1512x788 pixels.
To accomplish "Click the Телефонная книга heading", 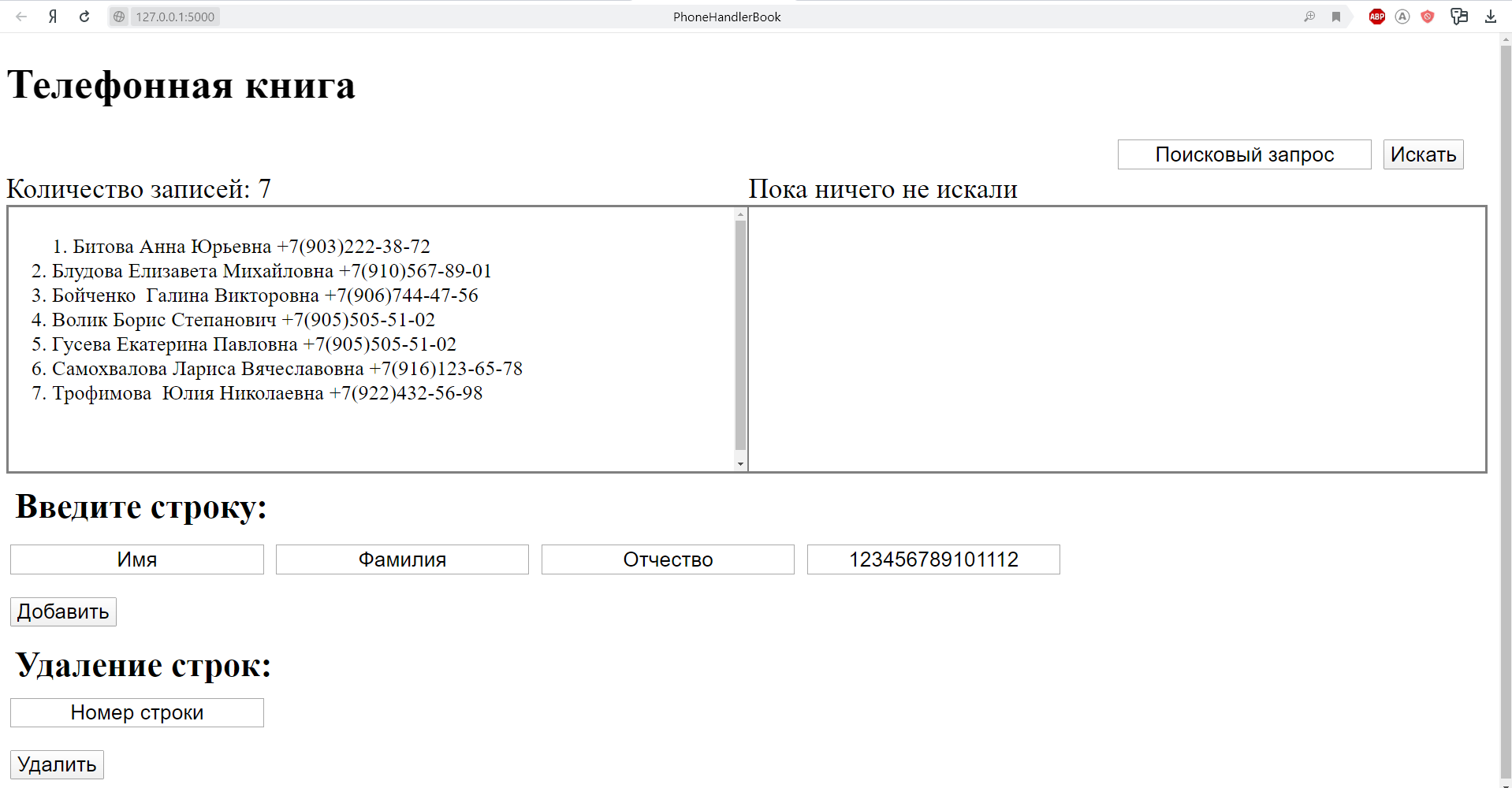I will [x=181, y=85].
